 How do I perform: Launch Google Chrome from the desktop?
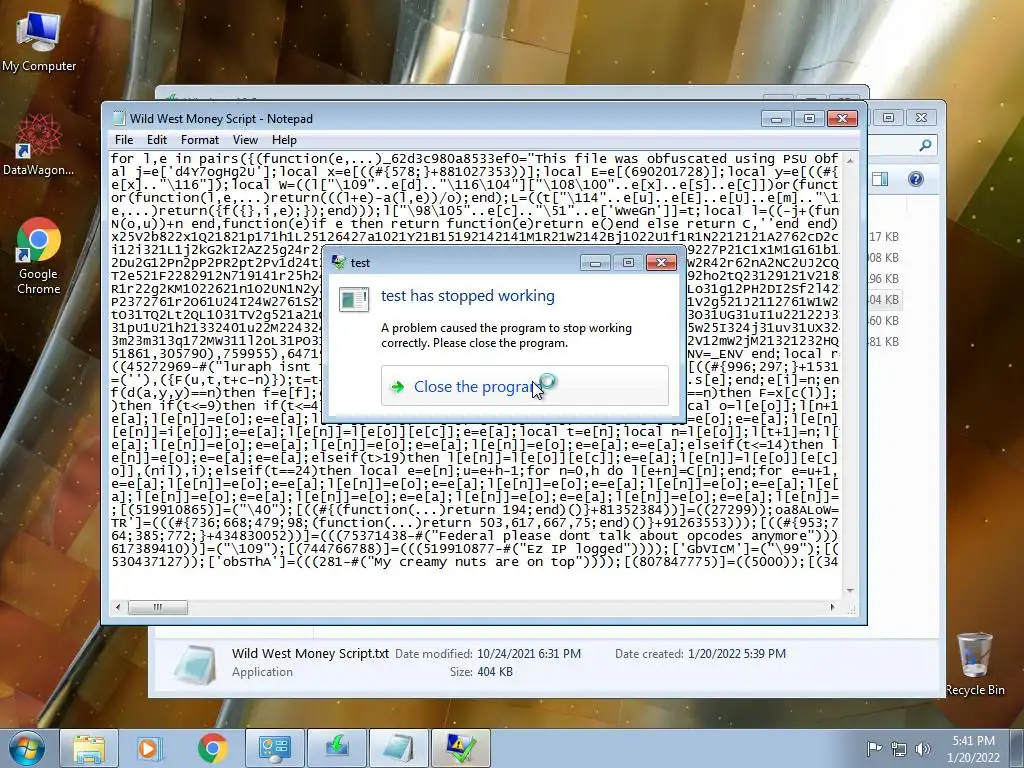39,256
